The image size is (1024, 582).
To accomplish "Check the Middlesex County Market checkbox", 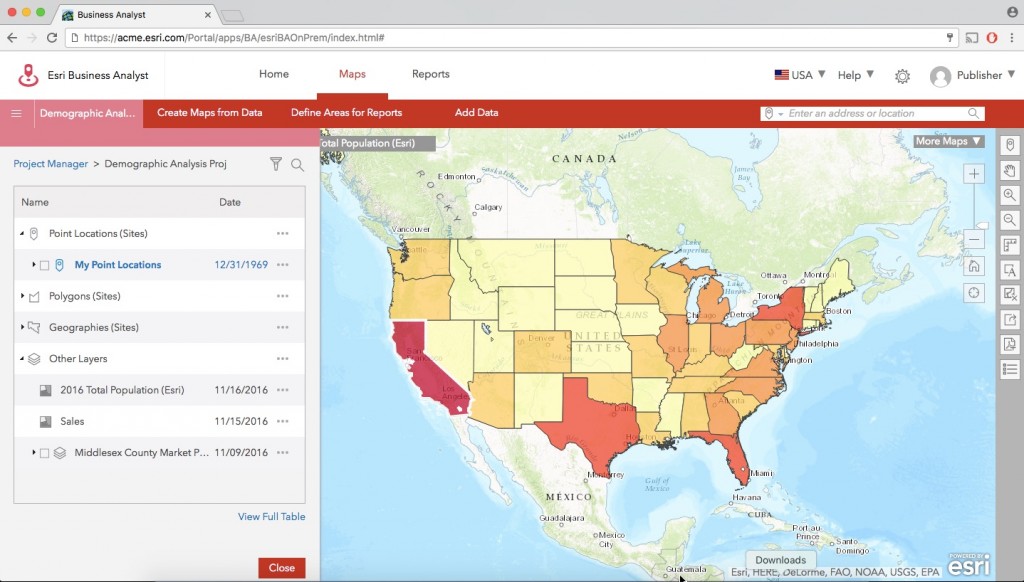I will tap(44, 453).
